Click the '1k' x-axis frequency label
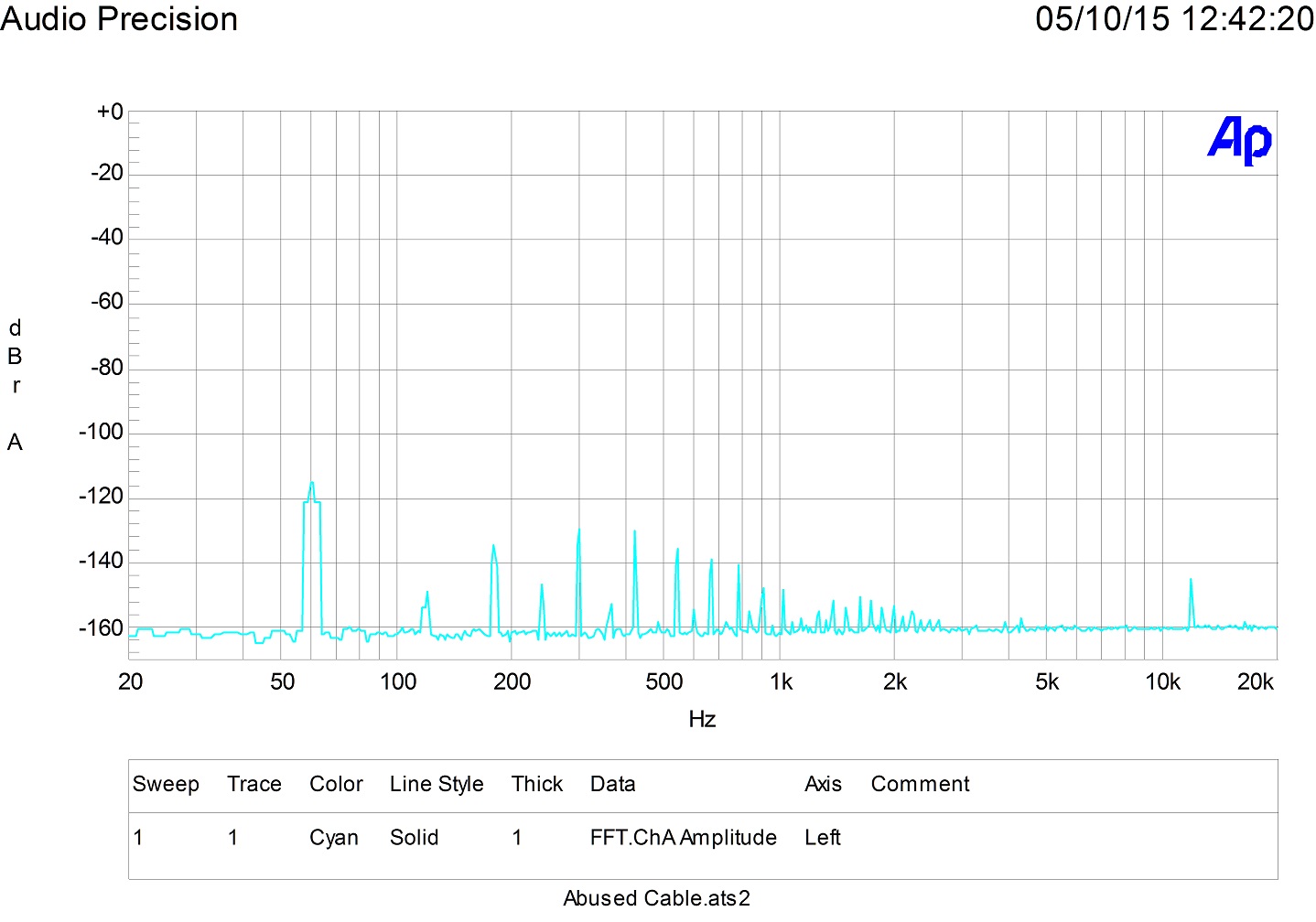This screenshot has width=1316, height=922. (781, 681)
